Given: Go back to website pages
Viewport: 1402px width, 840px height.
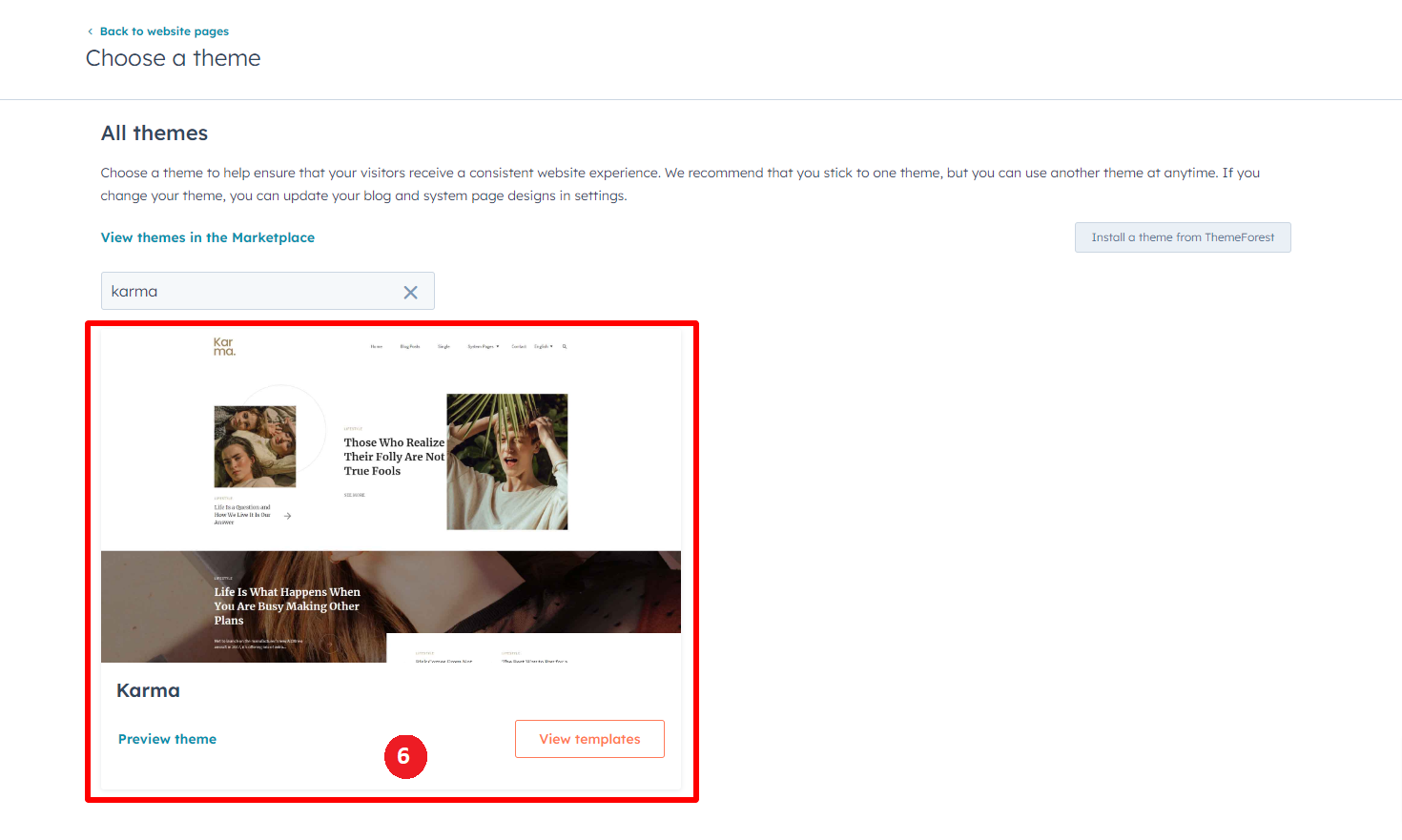Looking at the screenshot, I should click(164, 31).
